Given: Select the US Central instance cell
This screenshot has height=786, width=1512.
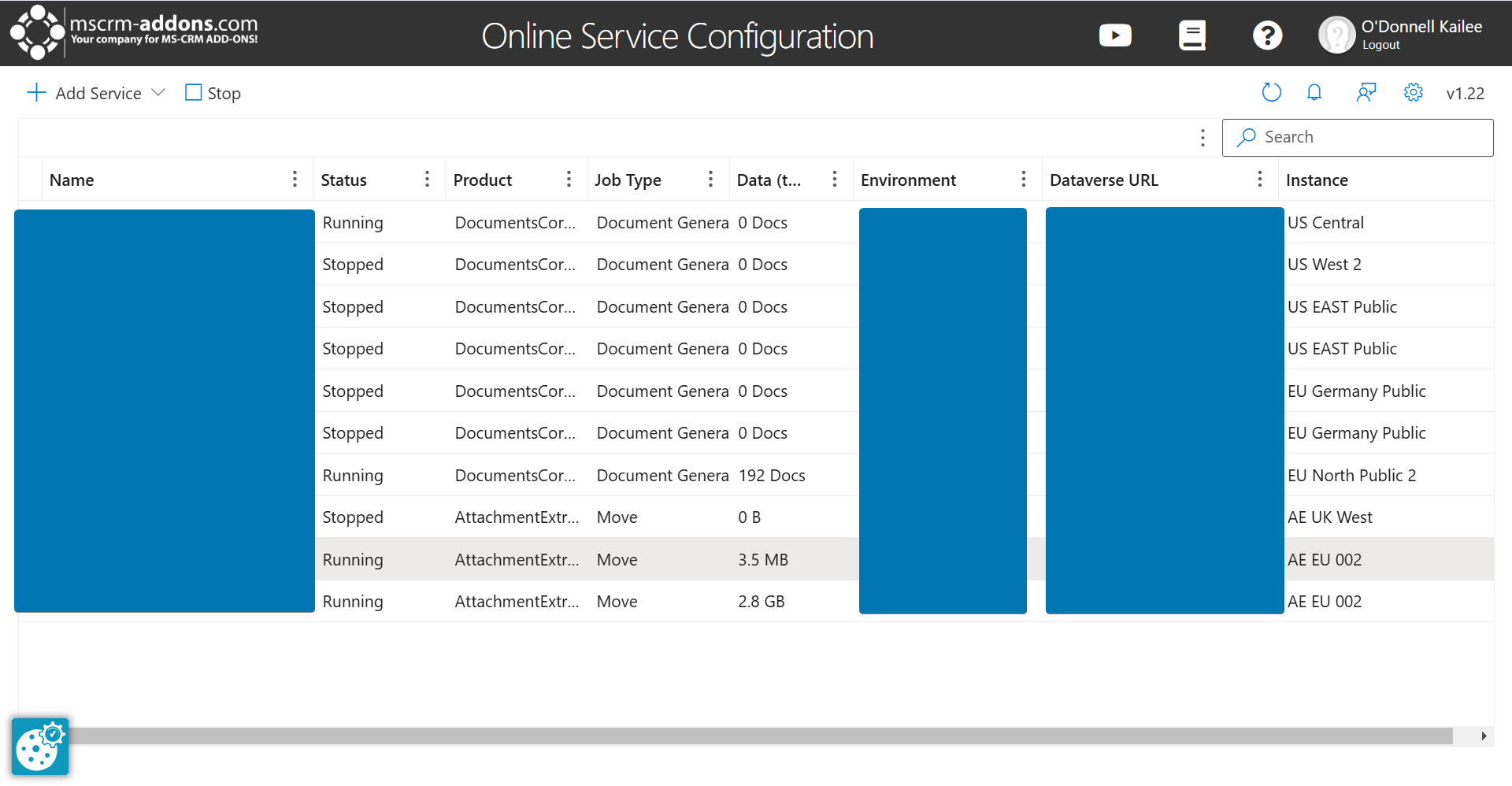Looking at the screenshot, I should tap(1325, 223).
